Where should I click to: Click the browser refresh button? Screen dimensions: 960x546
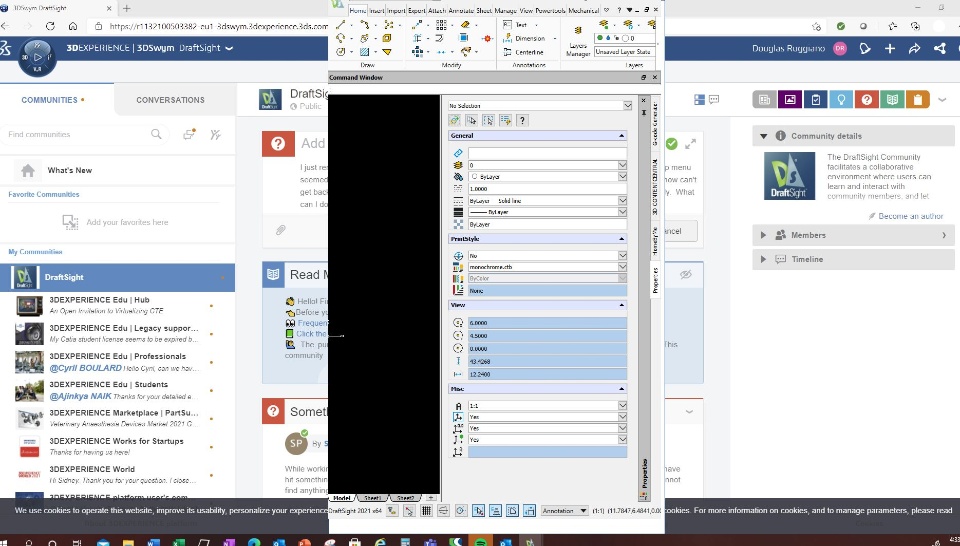pyautogui.click(x=50, y=26)
